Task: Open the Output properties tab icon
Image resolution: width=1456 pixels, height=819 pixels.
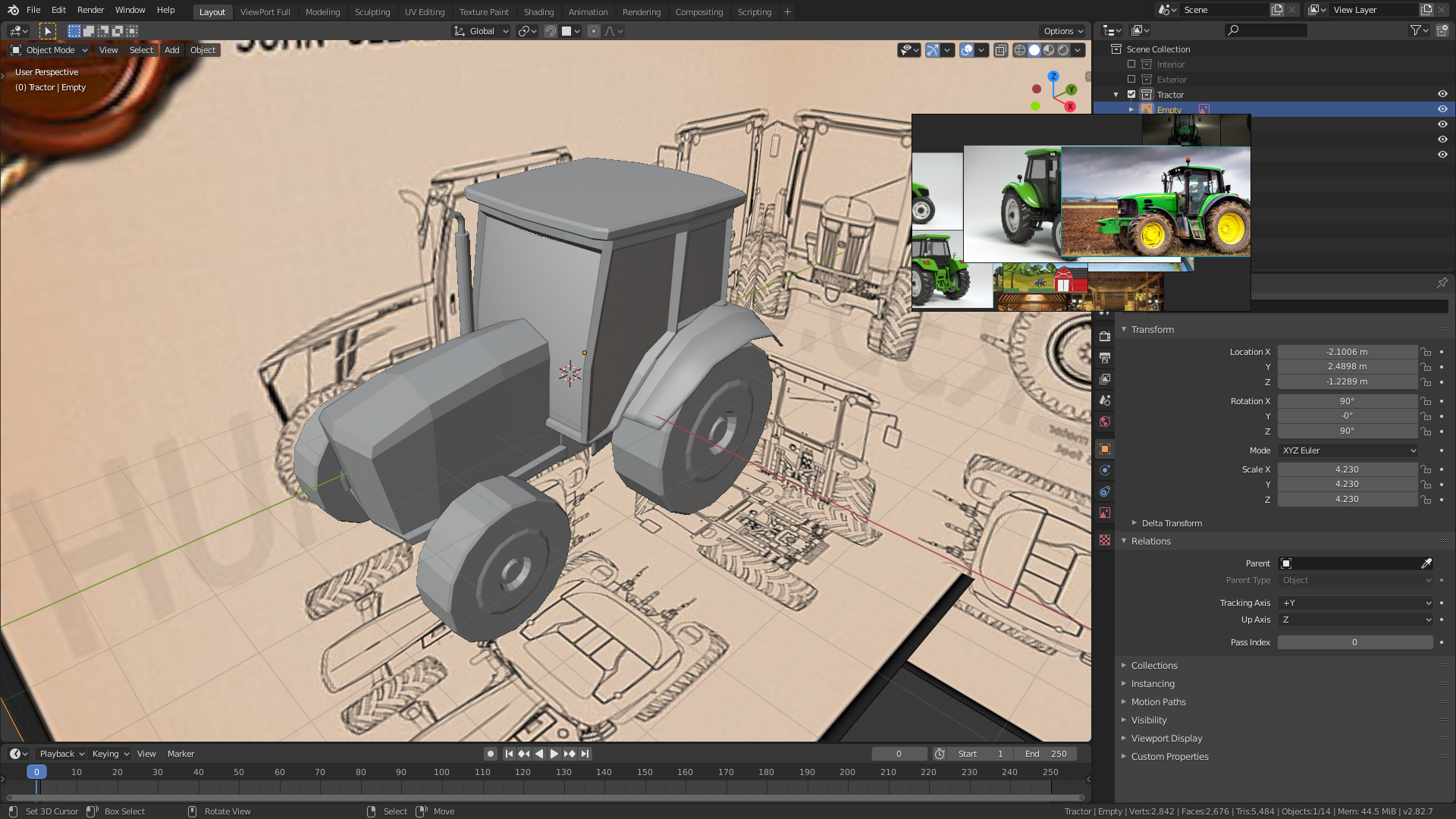Action: click(1105, 358)
